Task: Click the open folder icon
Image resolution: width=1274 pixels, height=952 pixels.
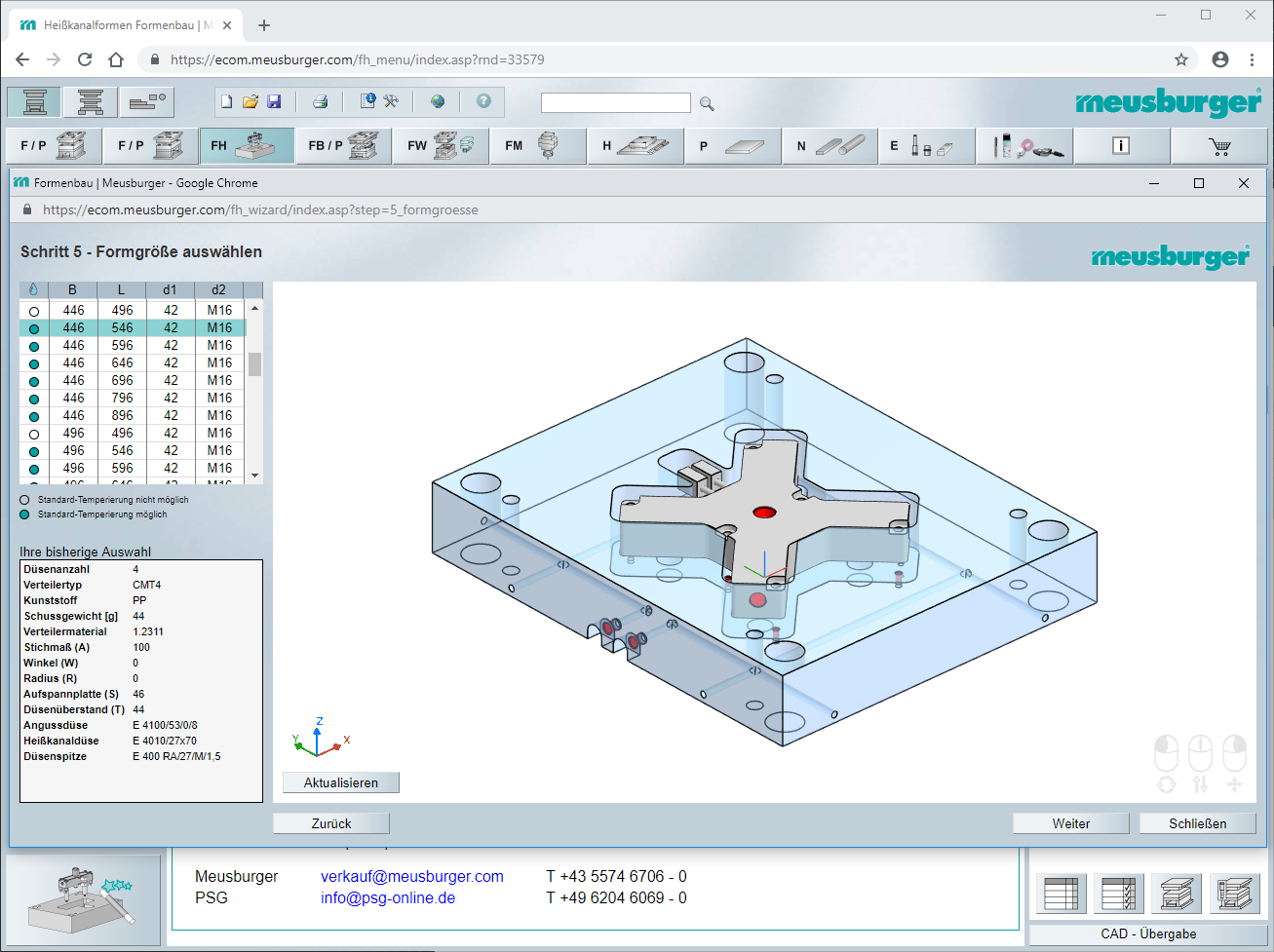Action: coord(251,101)
